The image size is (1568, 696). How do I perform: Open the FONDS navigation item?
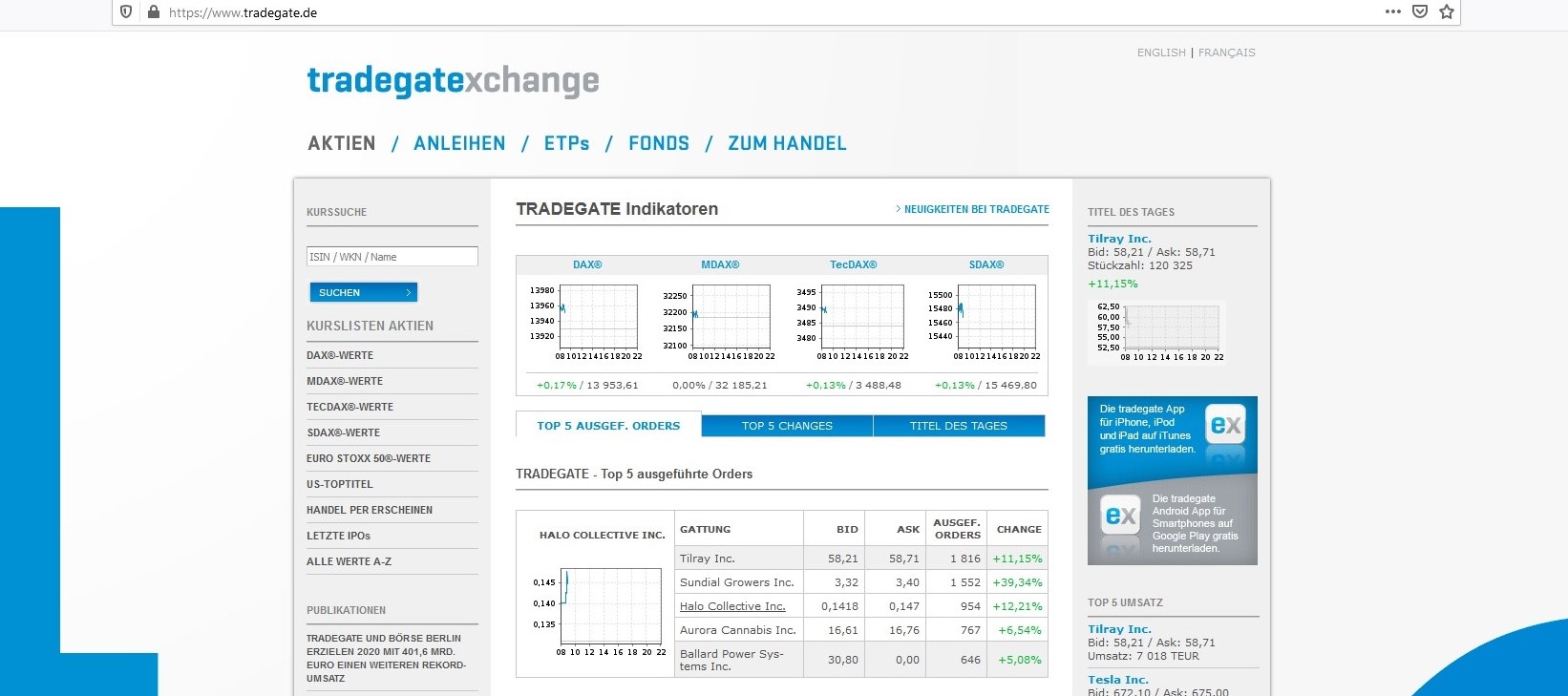(659, 143)
